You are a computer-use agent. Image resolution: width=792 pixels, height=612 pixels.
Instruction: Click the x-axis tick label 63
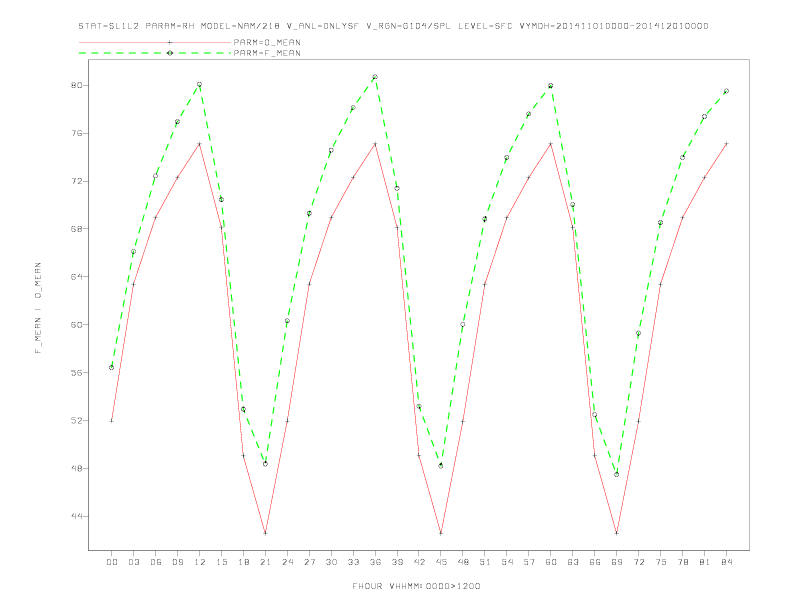click(573, 562)
